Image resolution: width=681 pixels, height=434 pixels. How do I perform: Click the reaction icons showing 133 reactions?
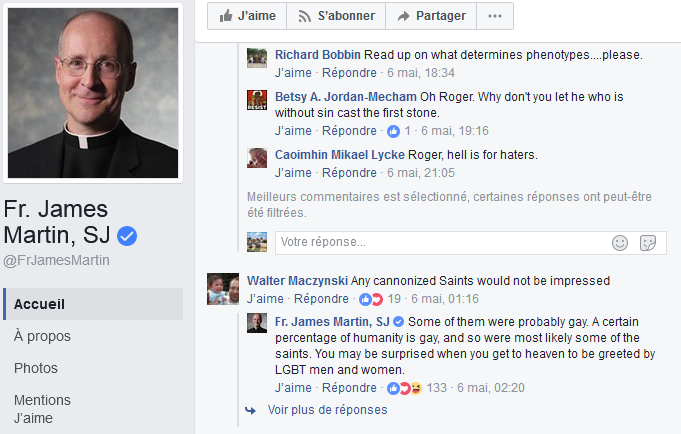coord(400,388)
